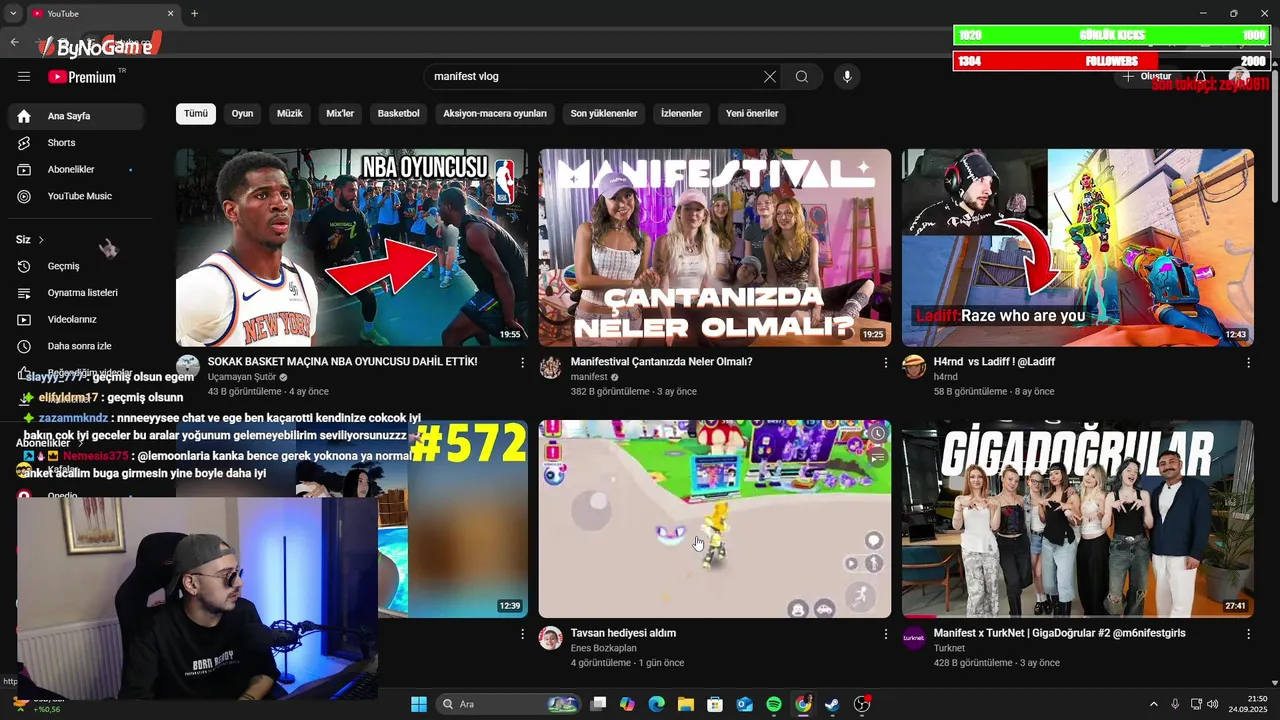1280x720 pixels.
Task: Open Ana Sayfa in the sidebar
Action: click(76, 116)
